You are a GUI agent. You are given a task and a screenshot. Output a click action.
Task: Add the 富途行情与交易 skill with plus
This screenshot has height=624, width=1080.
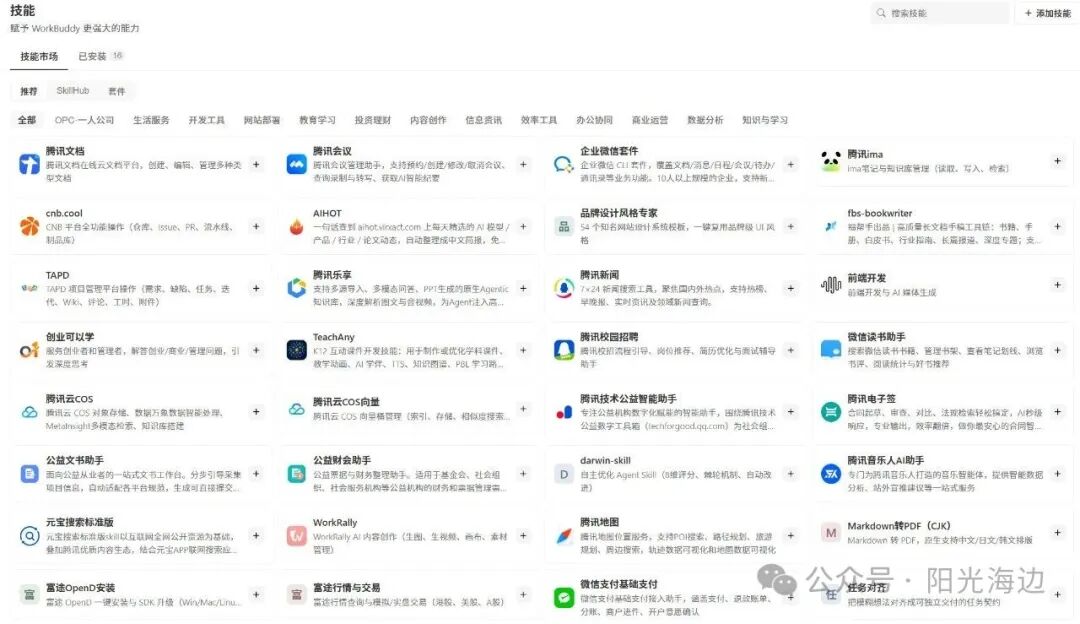[523, 594]
